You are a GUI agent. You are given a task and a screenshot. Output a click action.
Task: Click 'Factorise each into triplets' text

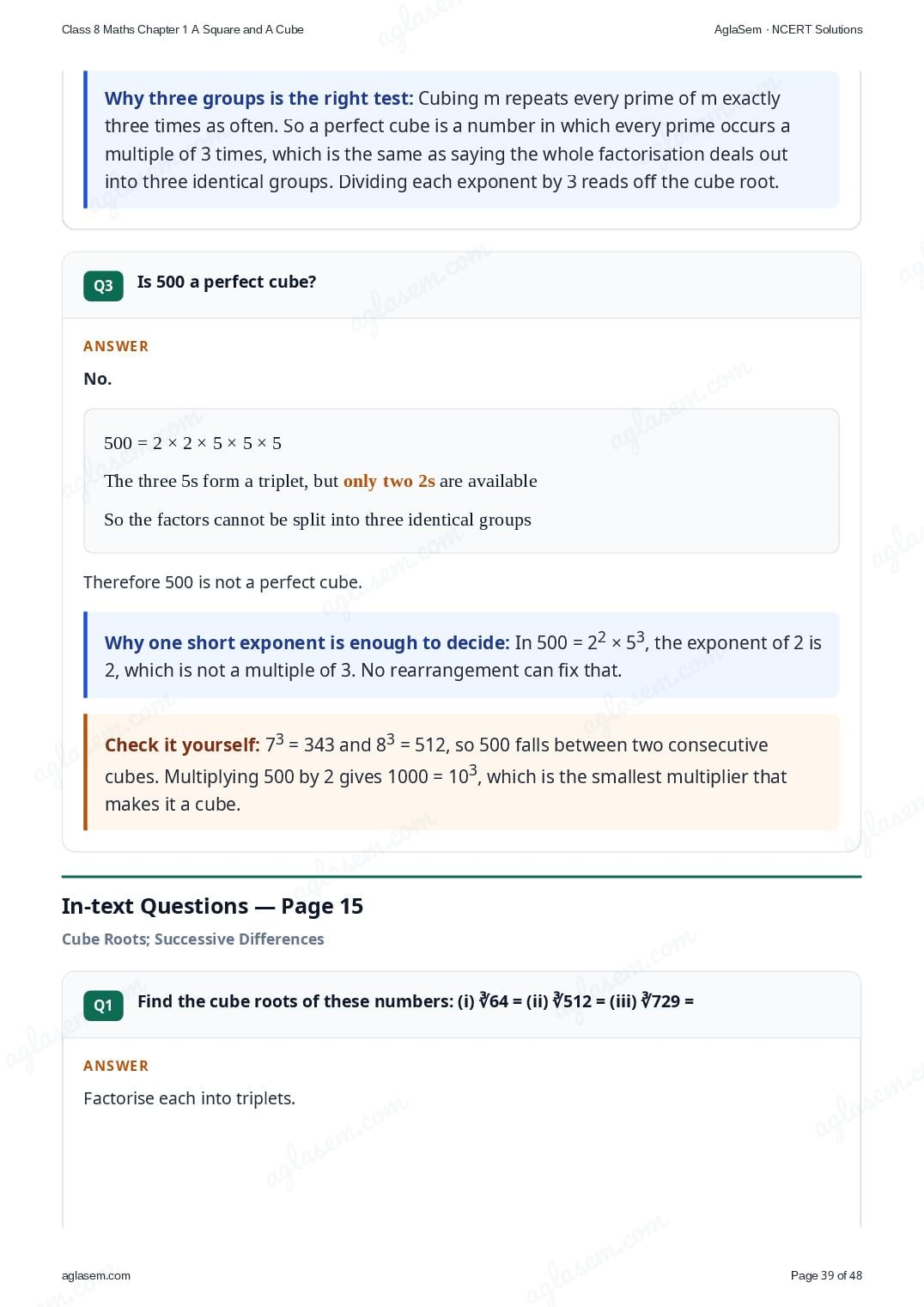tap(189, 1098)
